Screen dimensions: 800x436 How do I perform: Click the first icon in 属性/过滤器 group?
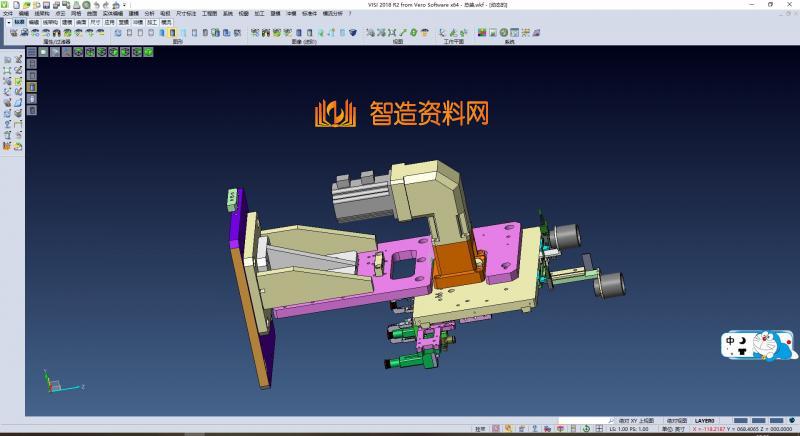point(12,33)
